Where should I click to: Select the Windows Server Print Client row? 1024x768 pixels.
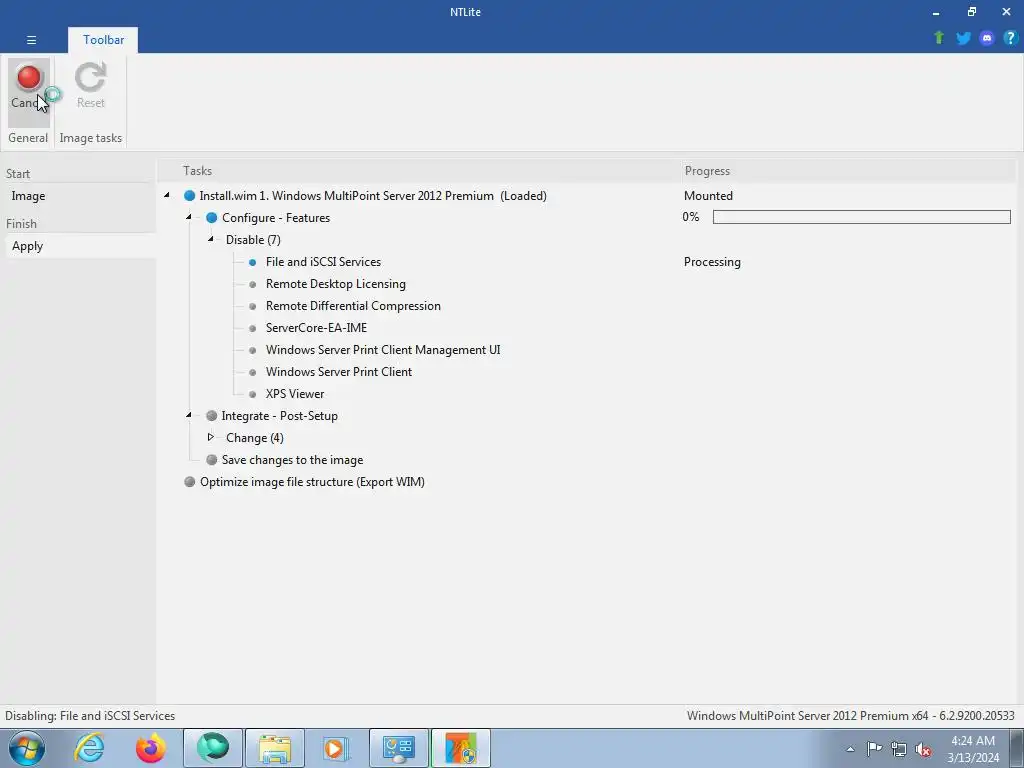339,372
